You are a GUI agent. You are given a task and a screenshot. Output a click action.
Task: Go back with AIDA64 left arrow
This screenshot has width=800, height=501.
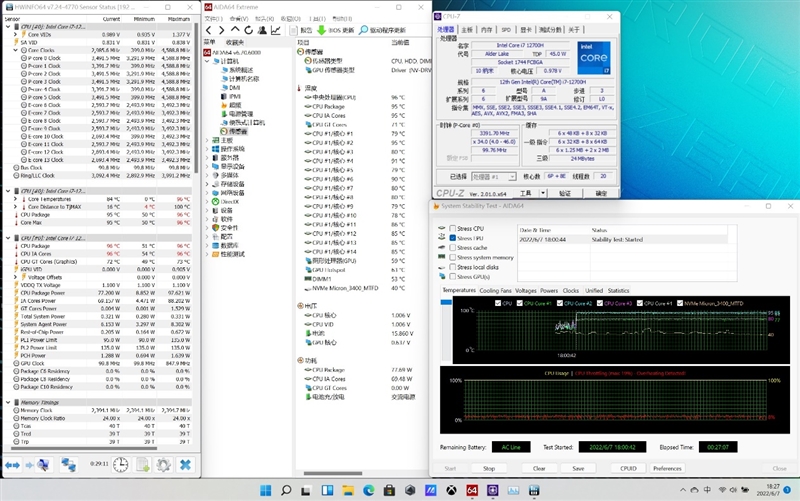tap(209, 31)
